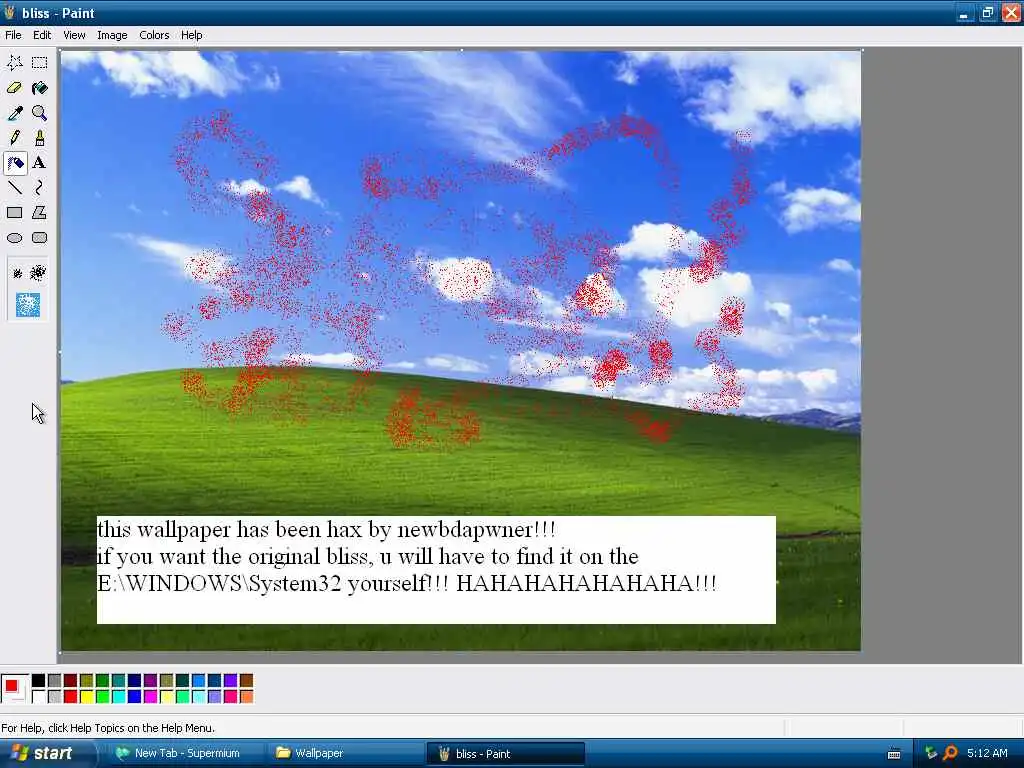Click the on-screen keyboard icon in taskbar
The image size is (1024, 768).
tap(895, 754)
